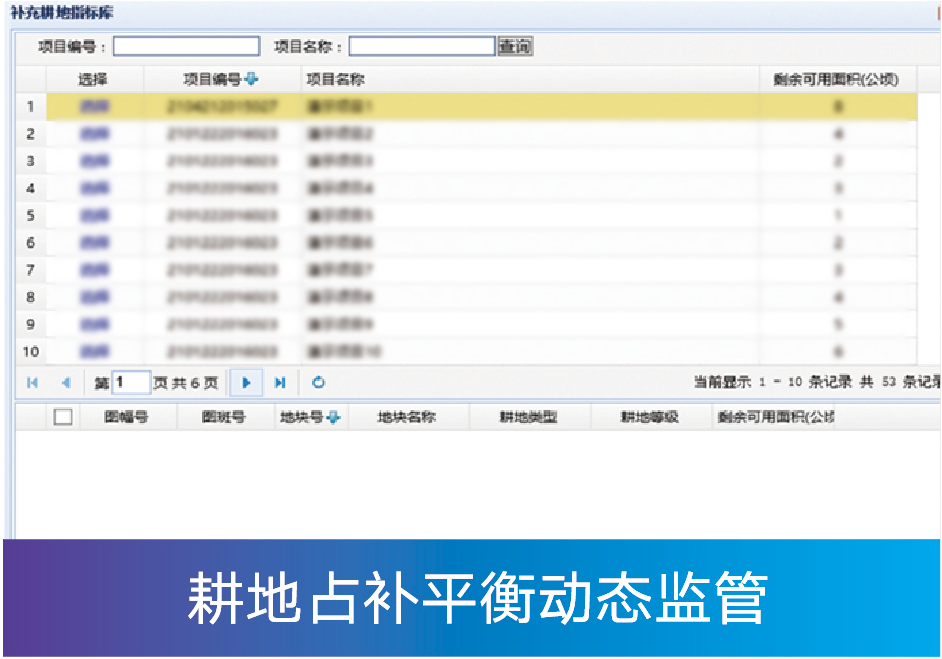
Task: Tick the select-all checkbox in lower grid
Action: click(x=63, y=418)
